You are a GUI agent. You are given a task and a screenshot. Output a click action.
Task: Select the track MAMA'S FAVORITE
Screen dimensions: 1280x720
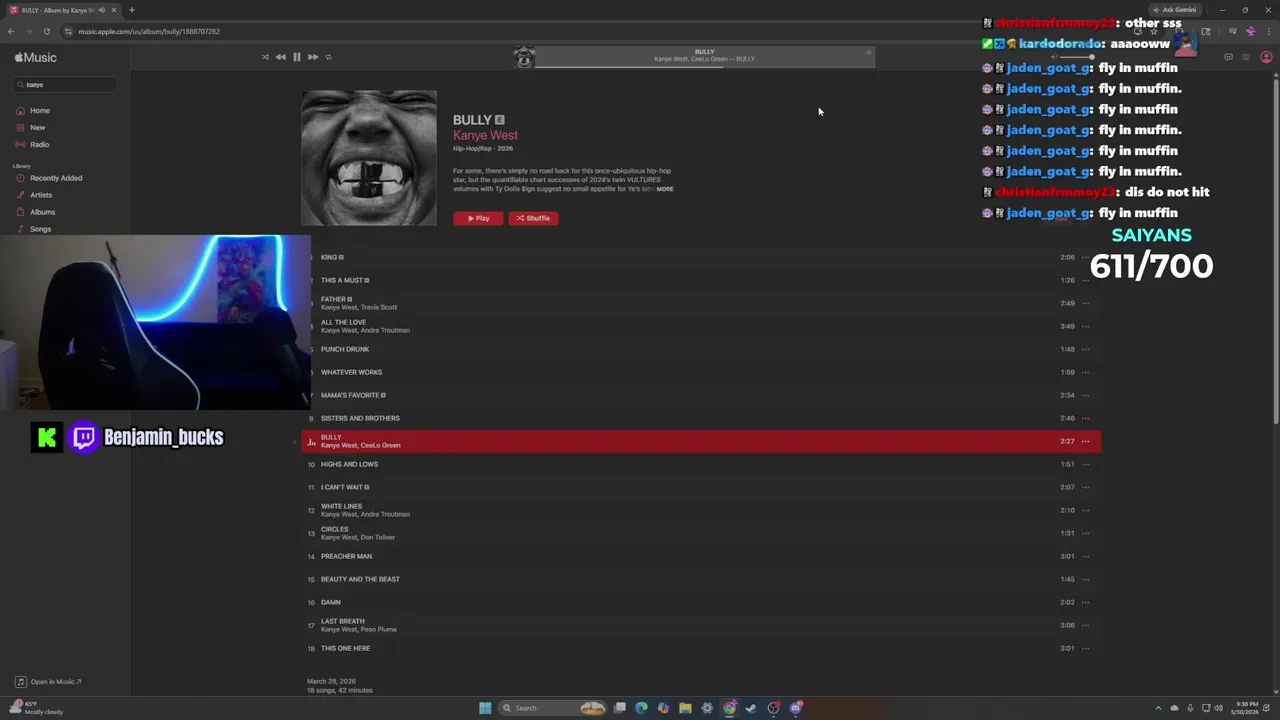point(701,395)
